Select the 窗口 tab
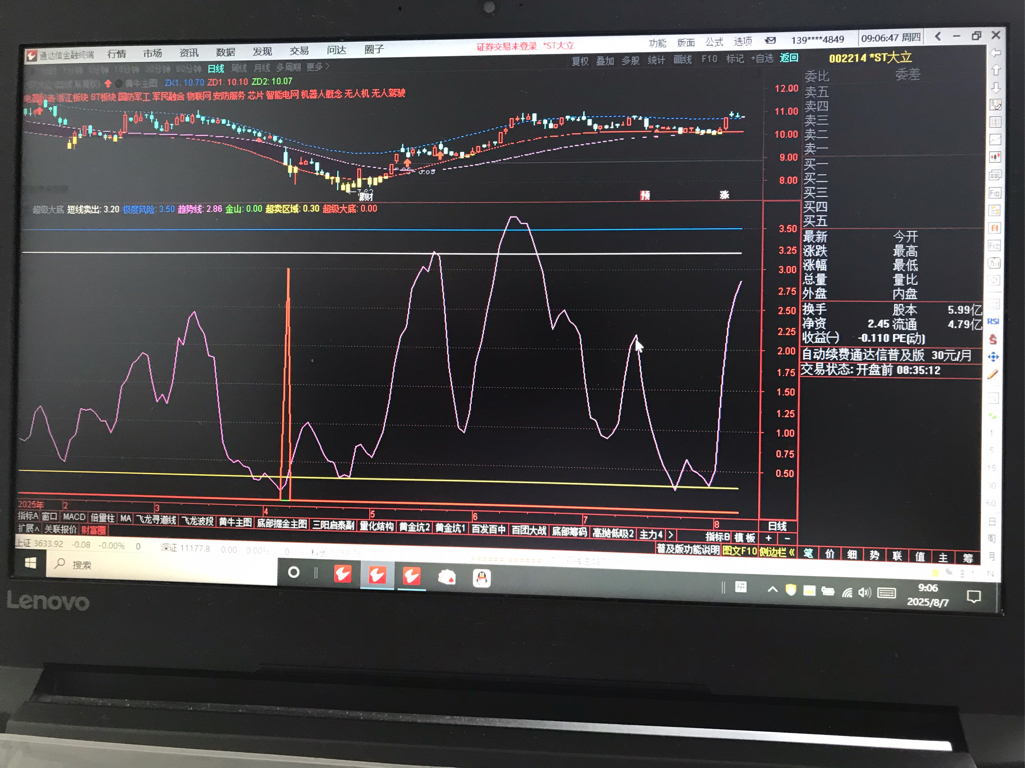Viewport: 1025px width, 768px height. pos(50,516)
